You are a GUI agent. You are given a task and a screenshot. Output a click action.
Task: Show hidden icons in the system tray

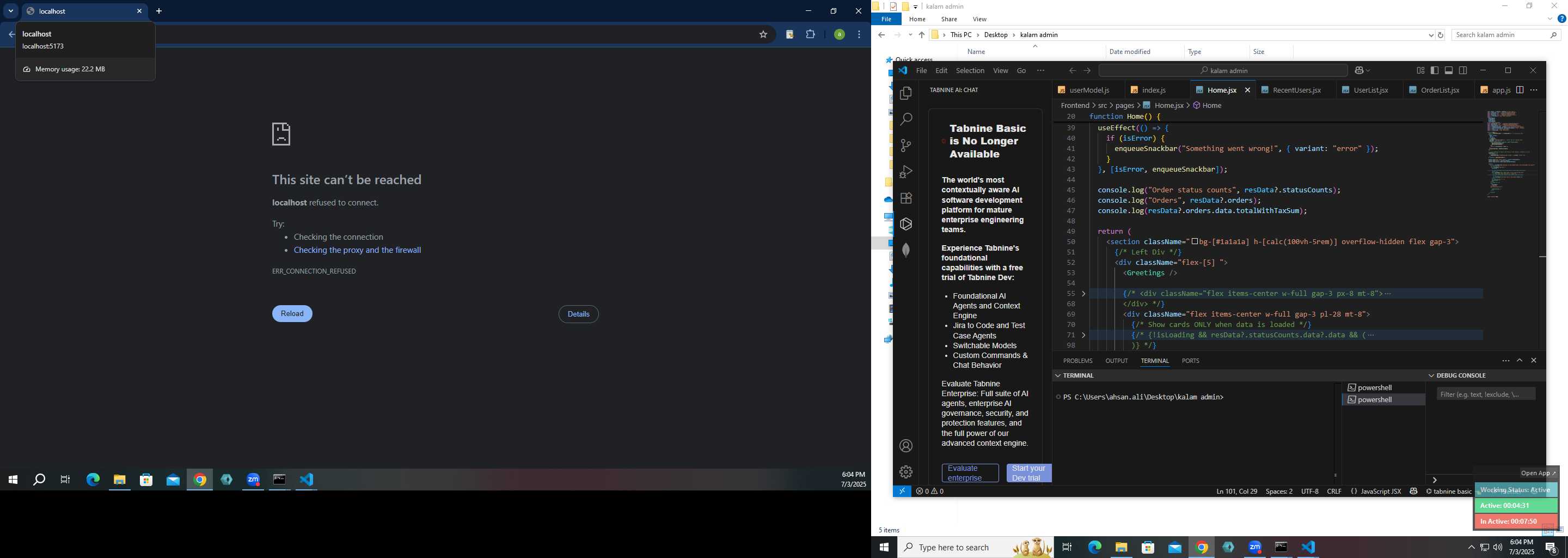point(1471,548)
